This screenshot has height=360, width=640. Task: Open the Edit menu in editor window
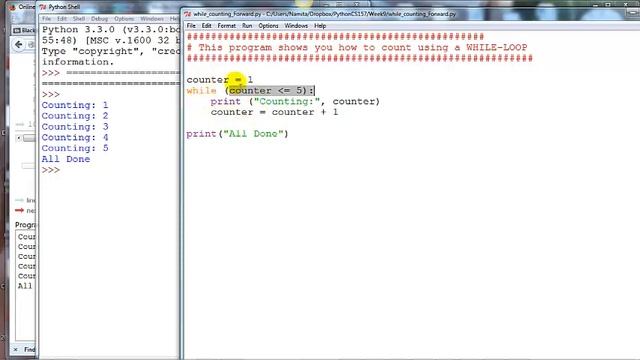(x=207, y=26)
